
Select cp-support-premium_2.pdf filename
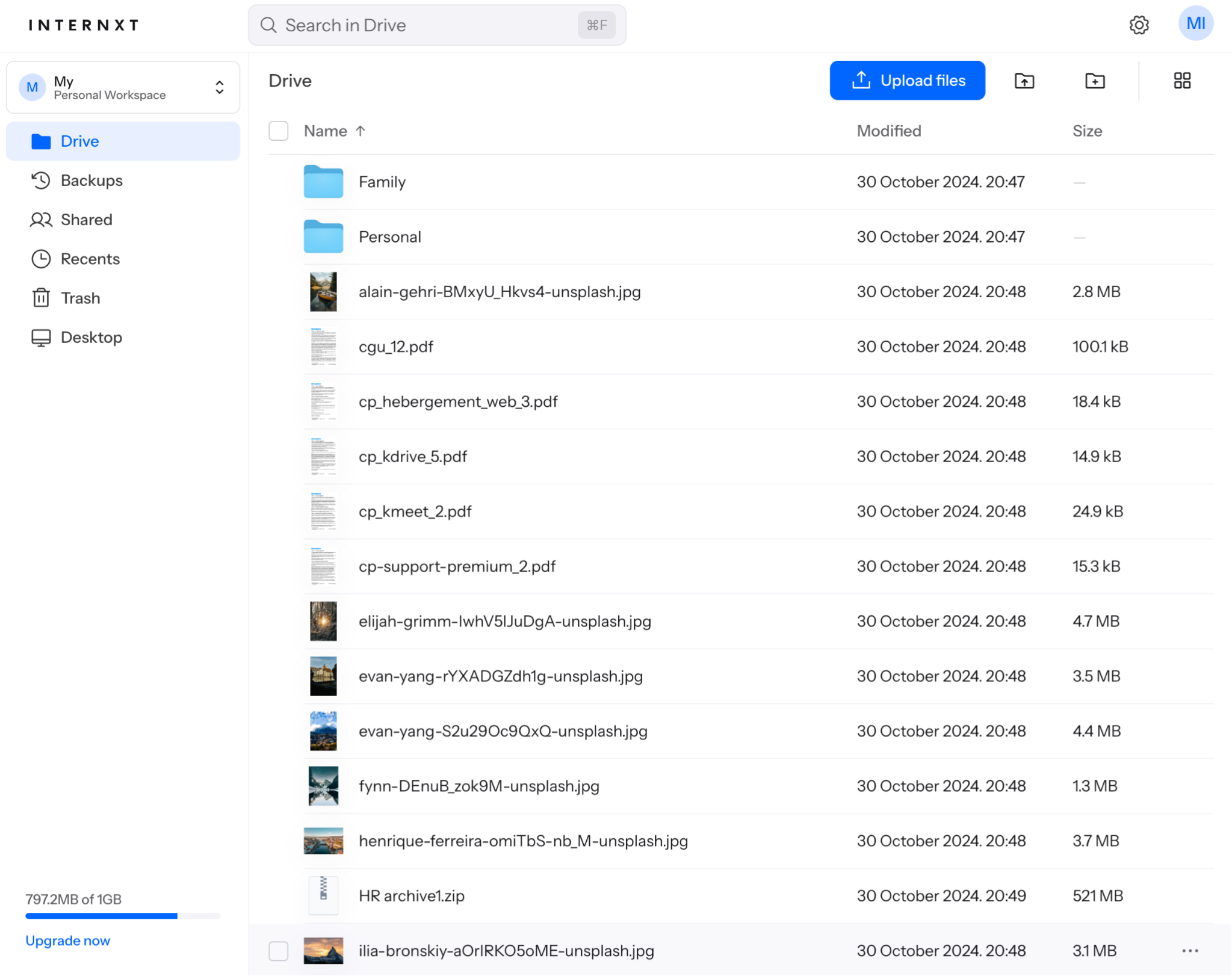pos(457,566)
